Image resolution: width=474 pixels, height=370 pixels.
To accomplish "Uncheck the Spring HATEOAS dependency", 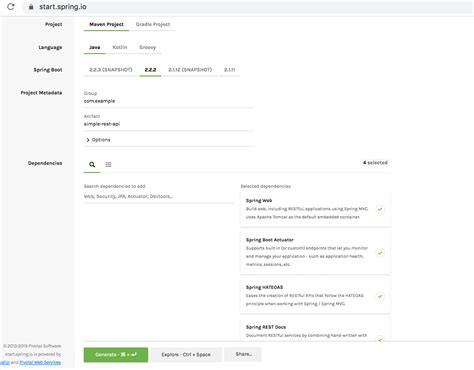I will 380,296.
